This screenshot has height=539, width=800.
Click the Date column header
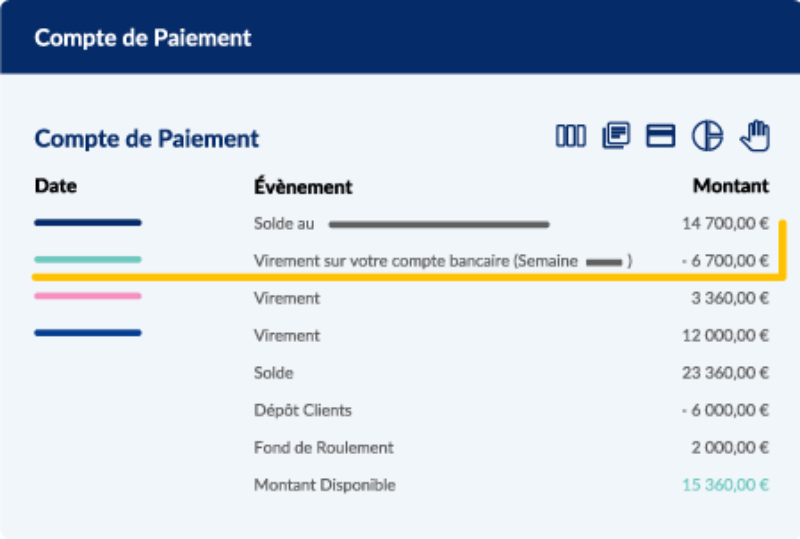[55, 186]
